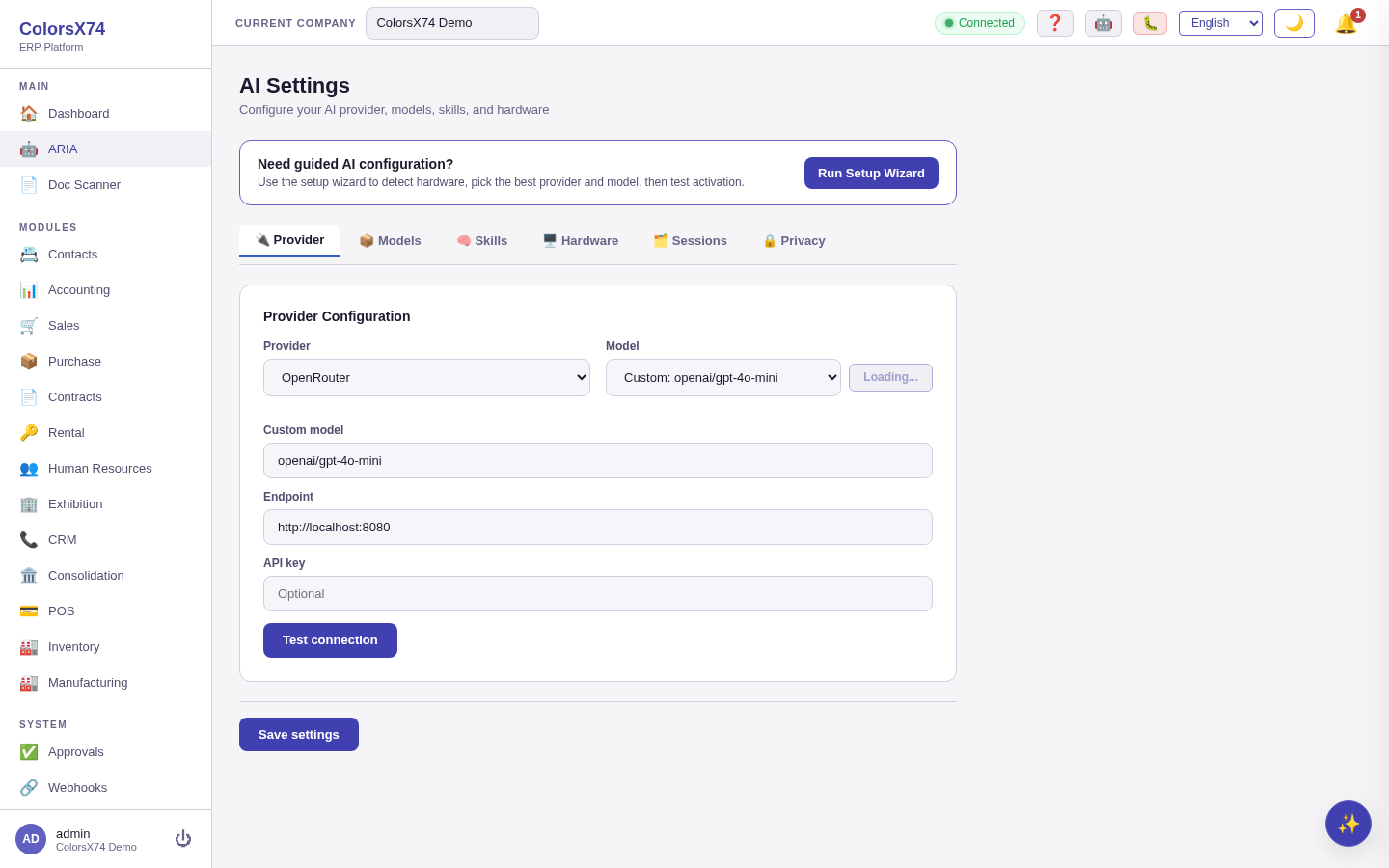Click the POS credit card icon
The width and height of the screenshot is (1389, 868).
click(29, 610)
